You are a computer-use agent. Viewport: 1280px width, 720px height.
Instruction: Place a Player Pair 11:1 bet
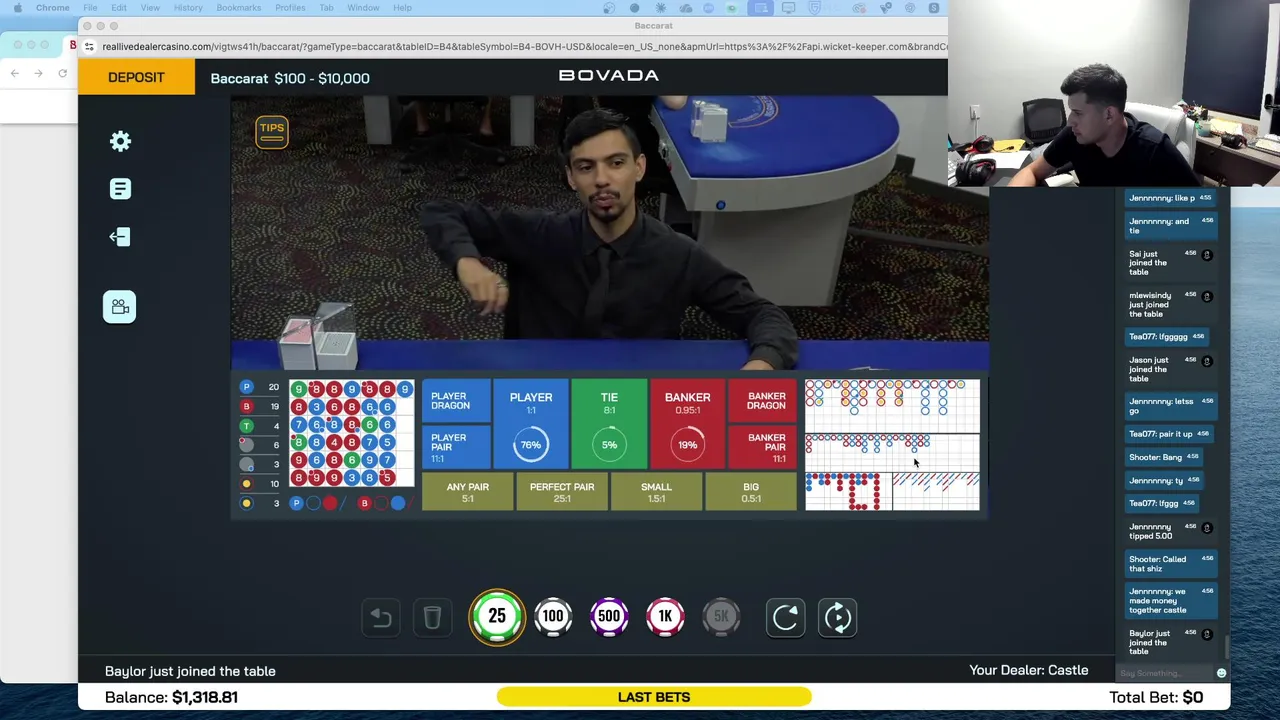[x=455, y=447]
